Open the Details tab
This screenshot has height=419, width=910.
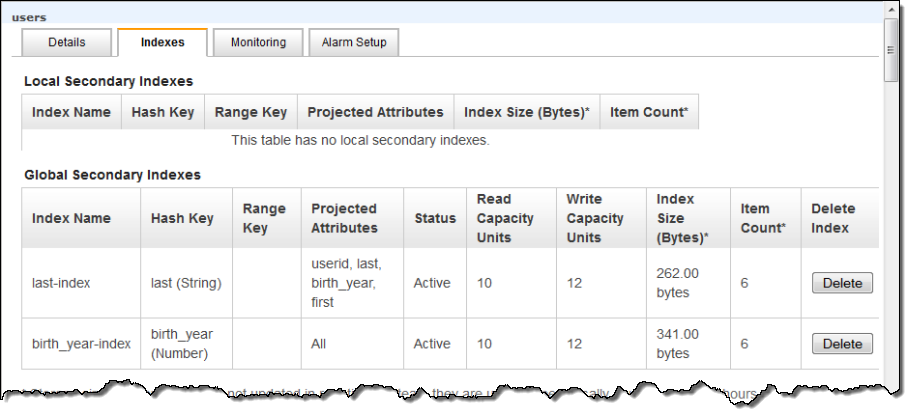tap(66, 43)
